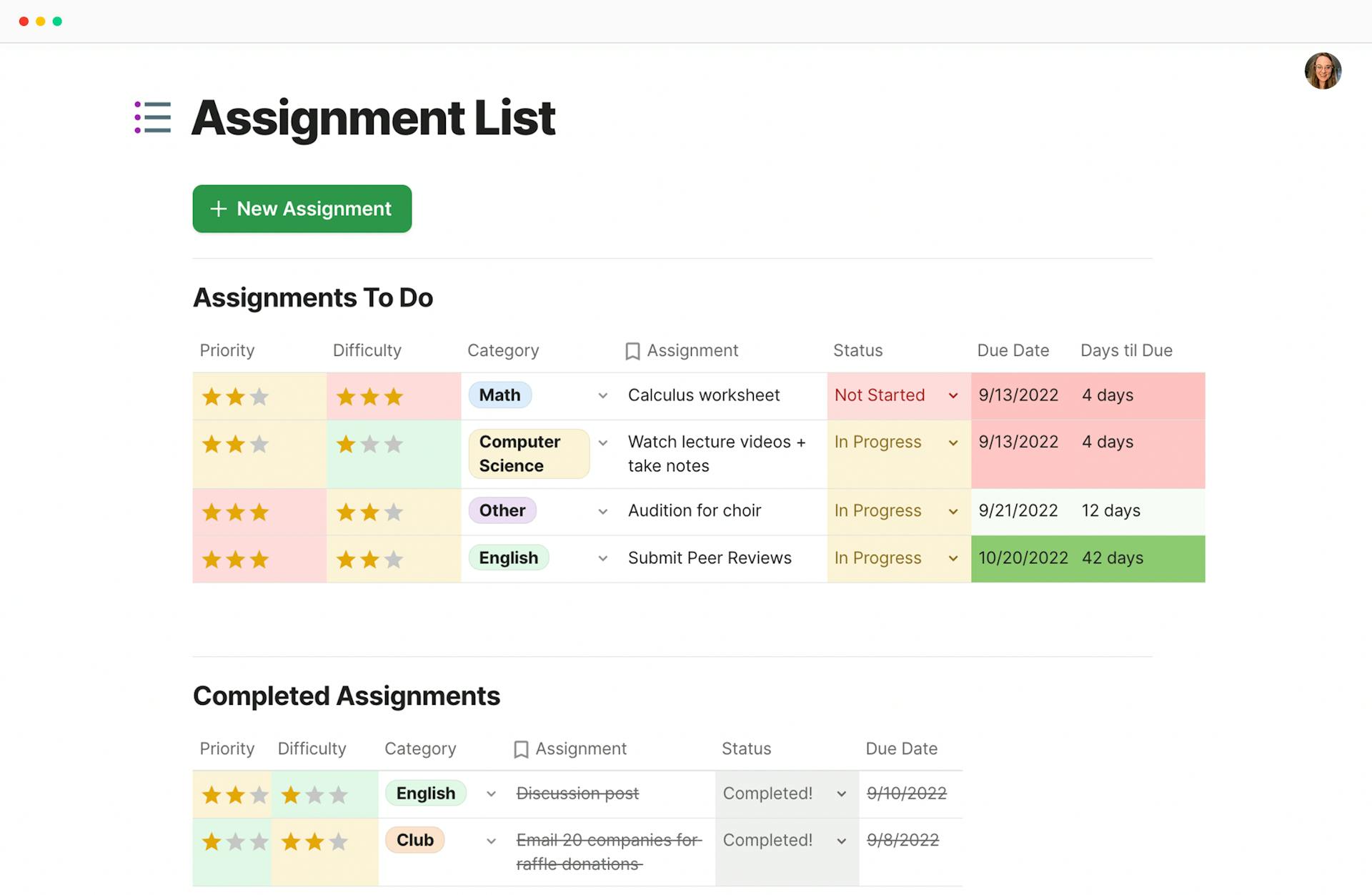The width and height of the screenshot is (1372, 895).
Task: Click the bookmark icon in Completed Assignments table header
Action: click(x=521, y=748)
